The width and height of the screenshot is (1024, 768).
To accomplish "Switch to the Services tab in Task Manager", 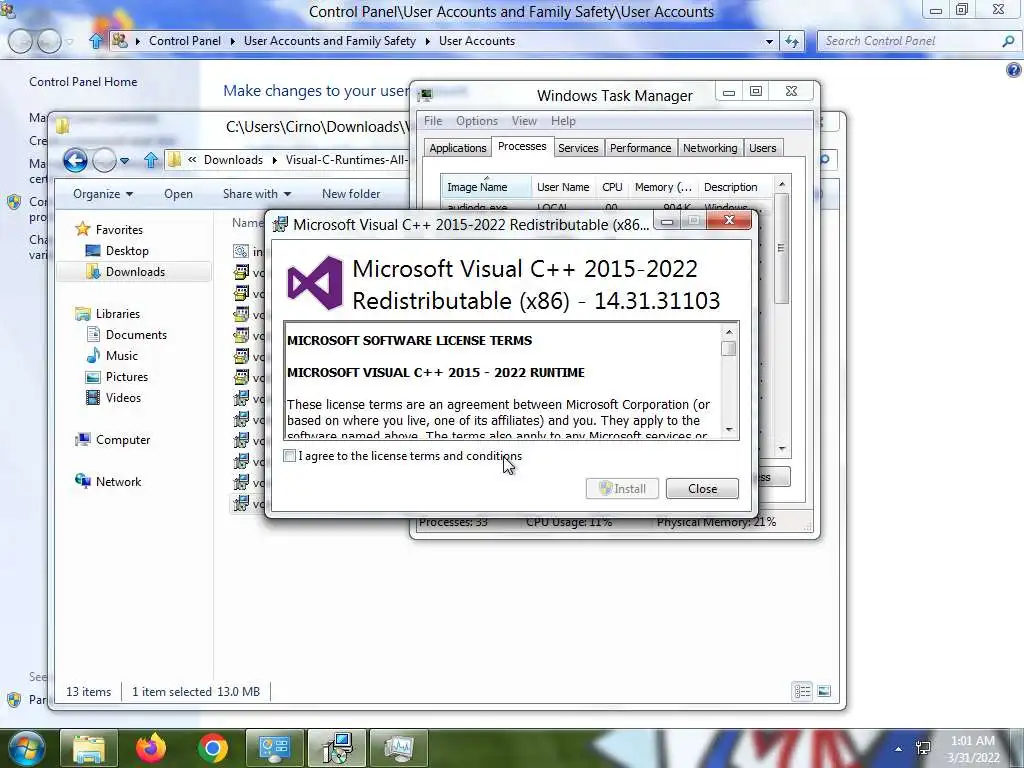I will pos(578,148).
